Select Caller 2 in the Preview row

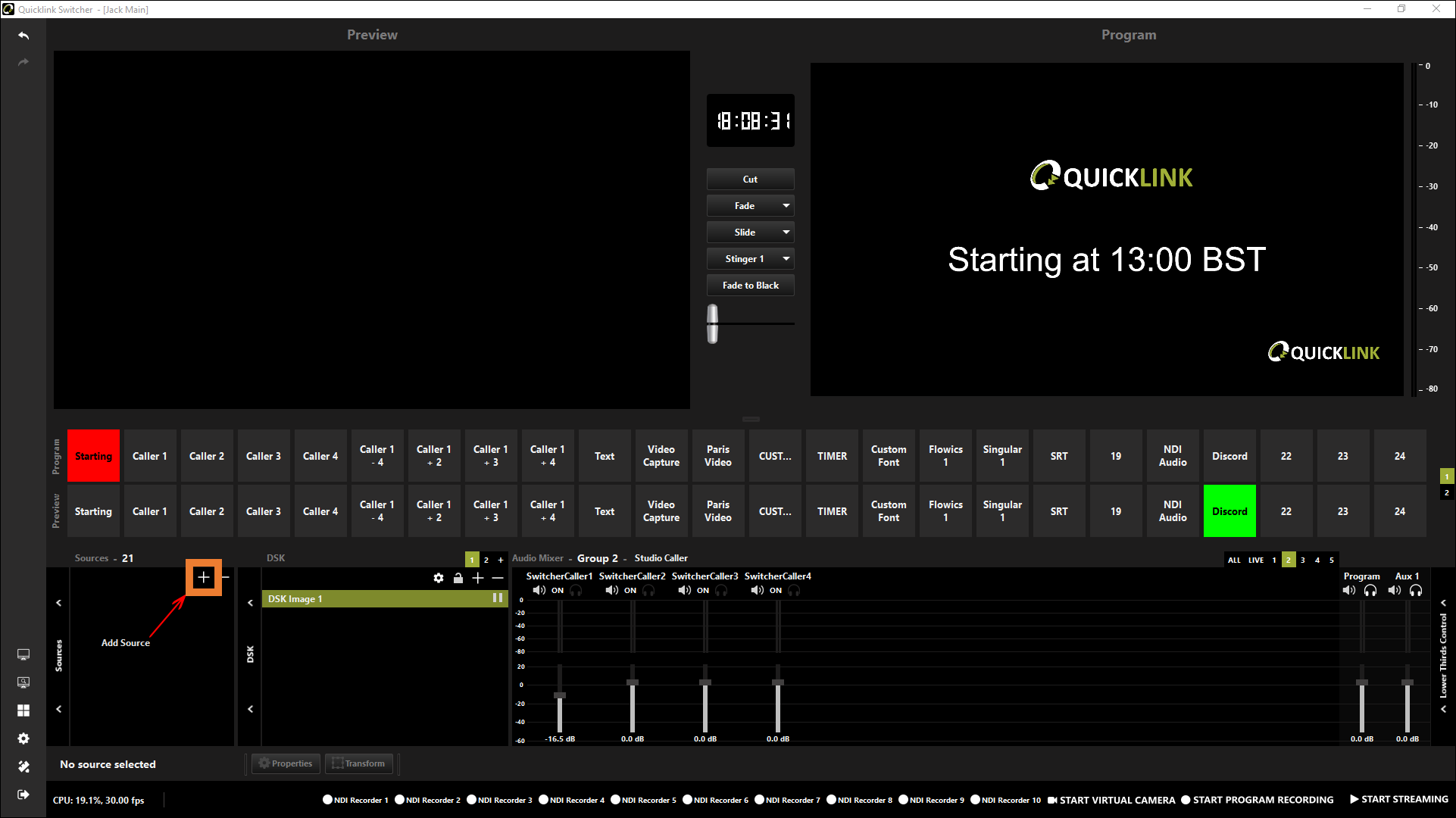[x=207, y=512]
